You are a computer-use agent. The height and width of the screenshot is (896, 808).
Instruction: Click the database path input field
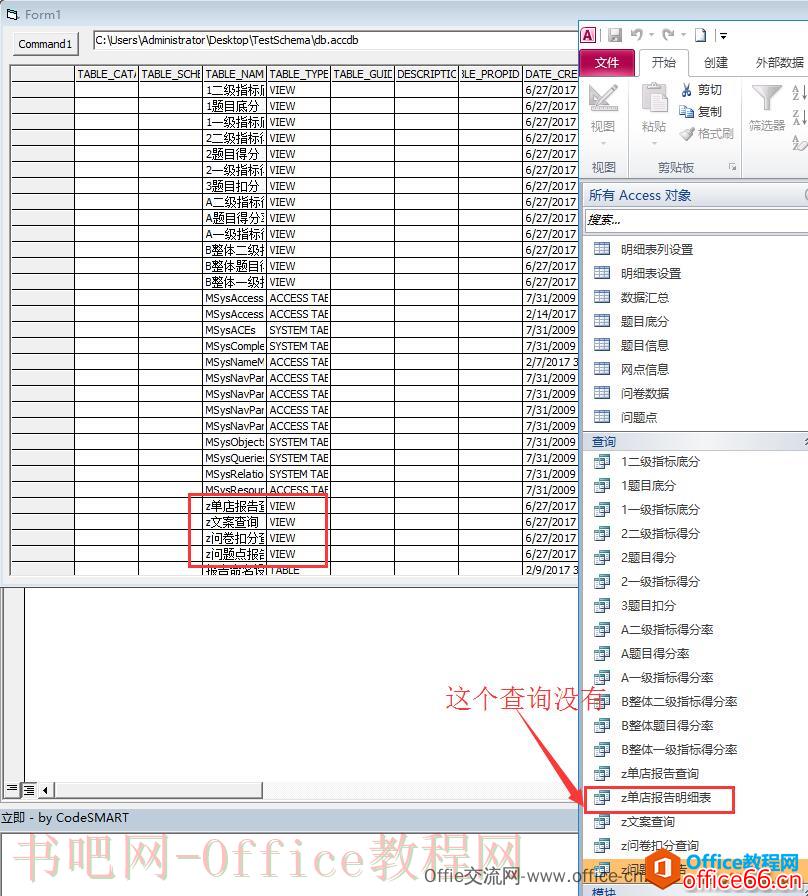coord(335,41)
